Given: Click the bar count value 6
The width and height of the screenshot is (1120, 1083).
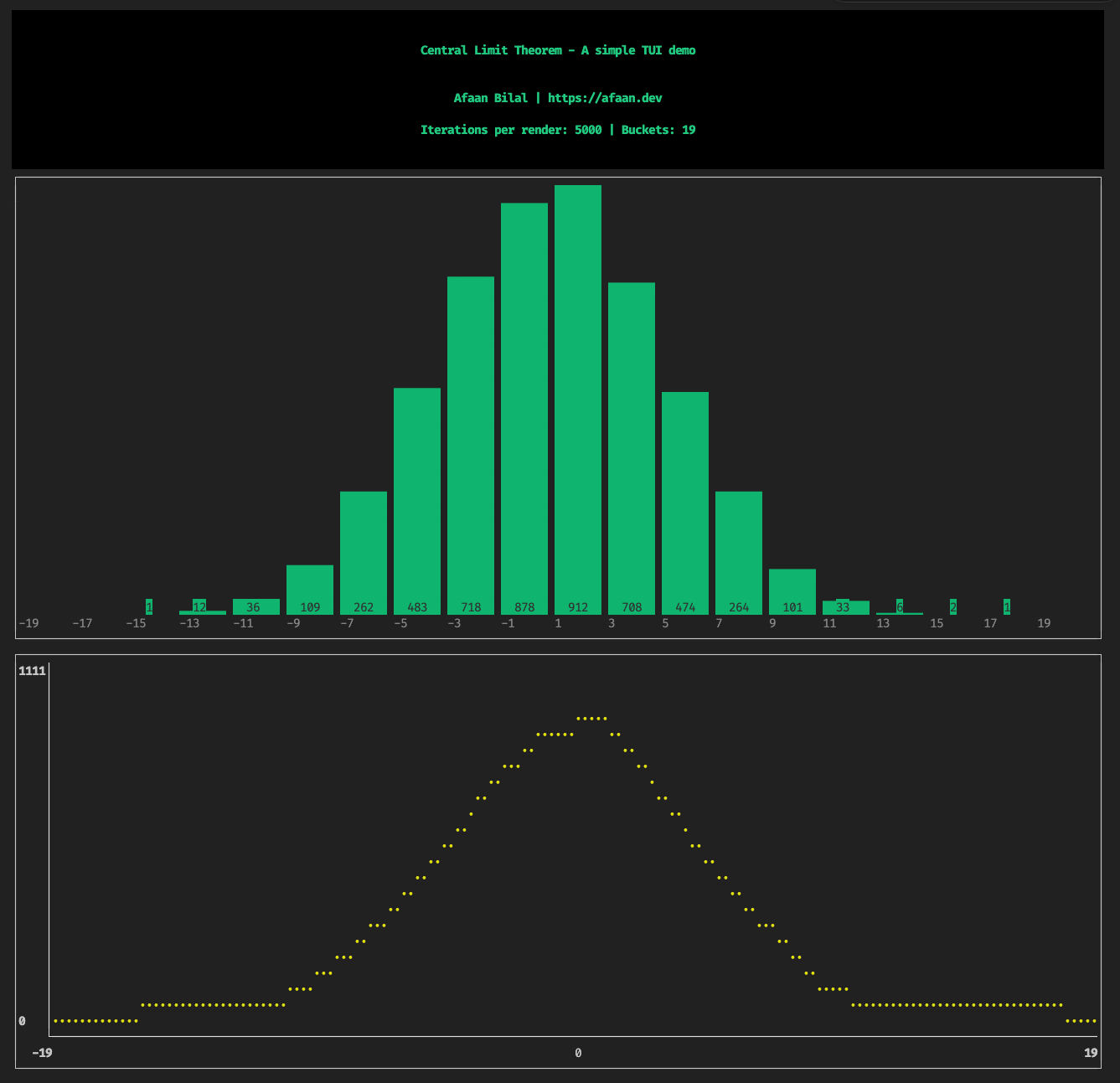Looking at the screenshot, I should (900, 607).
